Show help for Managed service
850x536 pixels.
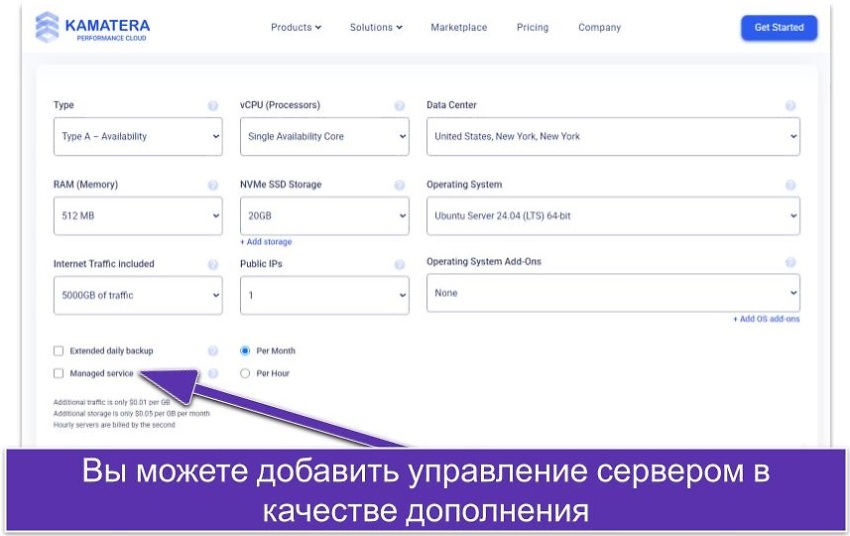(213, 373)
